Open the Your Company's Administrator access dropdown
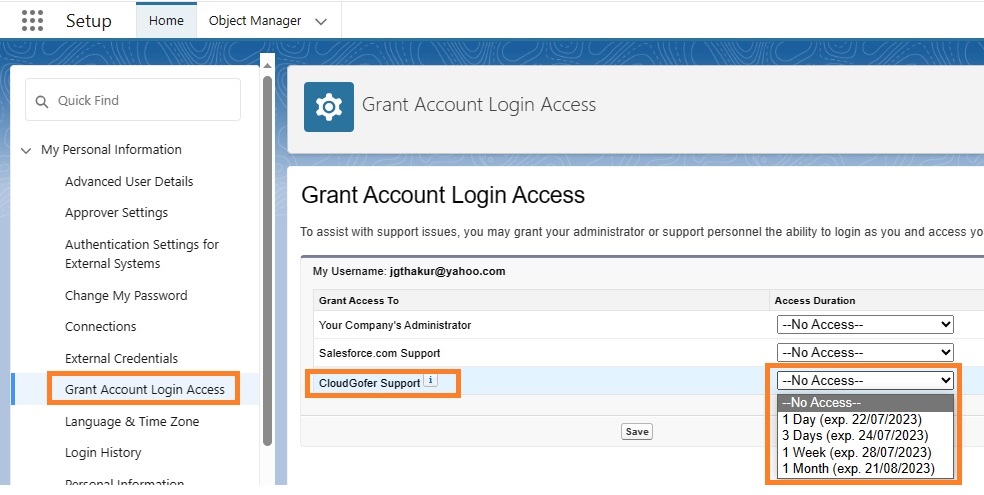 click(865, 324)
